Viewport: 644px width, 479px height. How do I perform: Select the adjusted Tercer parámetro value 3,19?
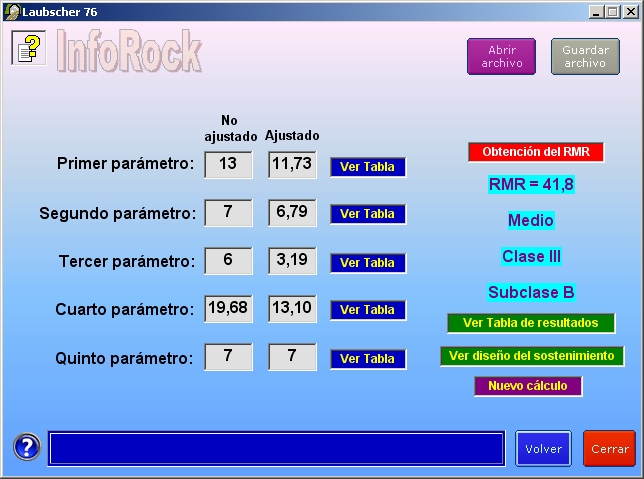point(292,260)
